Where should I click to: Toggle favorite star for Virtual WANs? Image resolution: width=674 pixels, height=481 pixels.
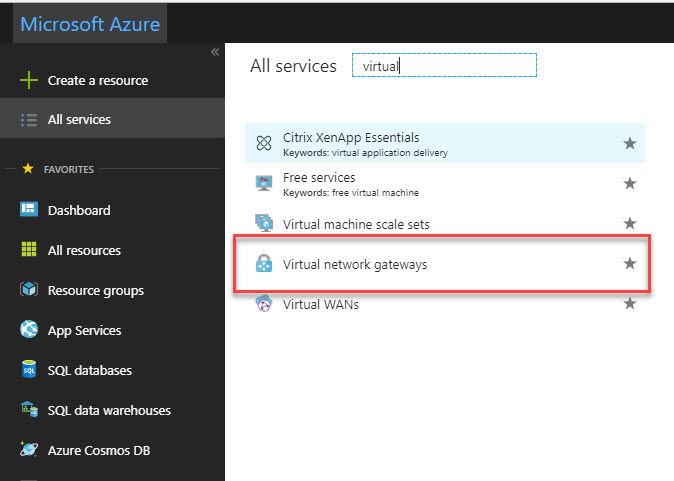[x=630, y=303]
